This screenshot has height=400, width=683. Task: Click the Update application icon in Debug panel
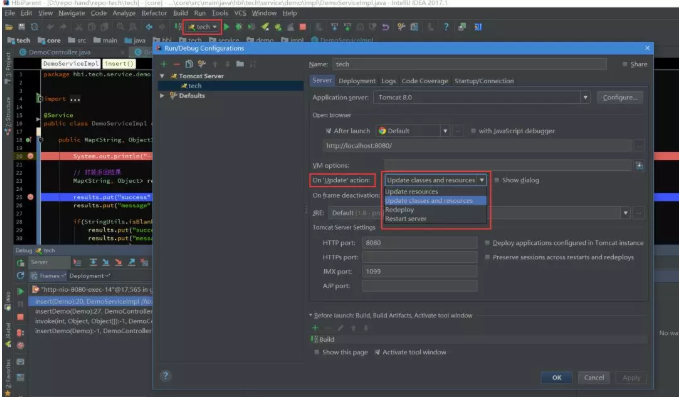point(20,276)
